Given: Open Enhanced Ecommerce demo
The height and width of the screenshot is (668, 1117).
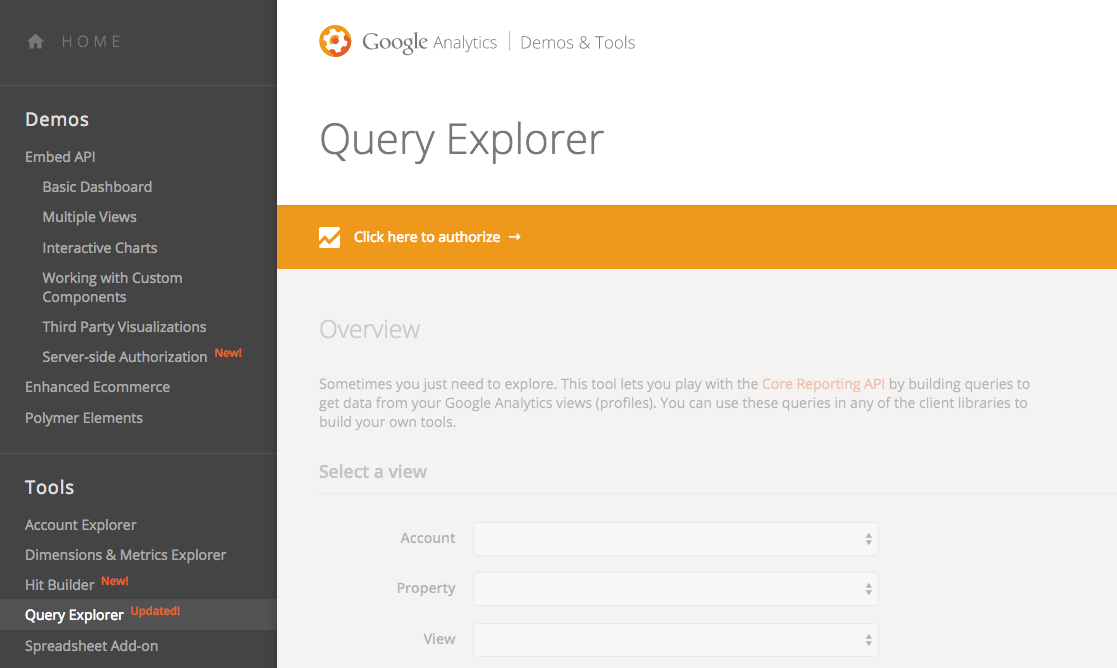Looking at the screenshot, I should (98, 387).
